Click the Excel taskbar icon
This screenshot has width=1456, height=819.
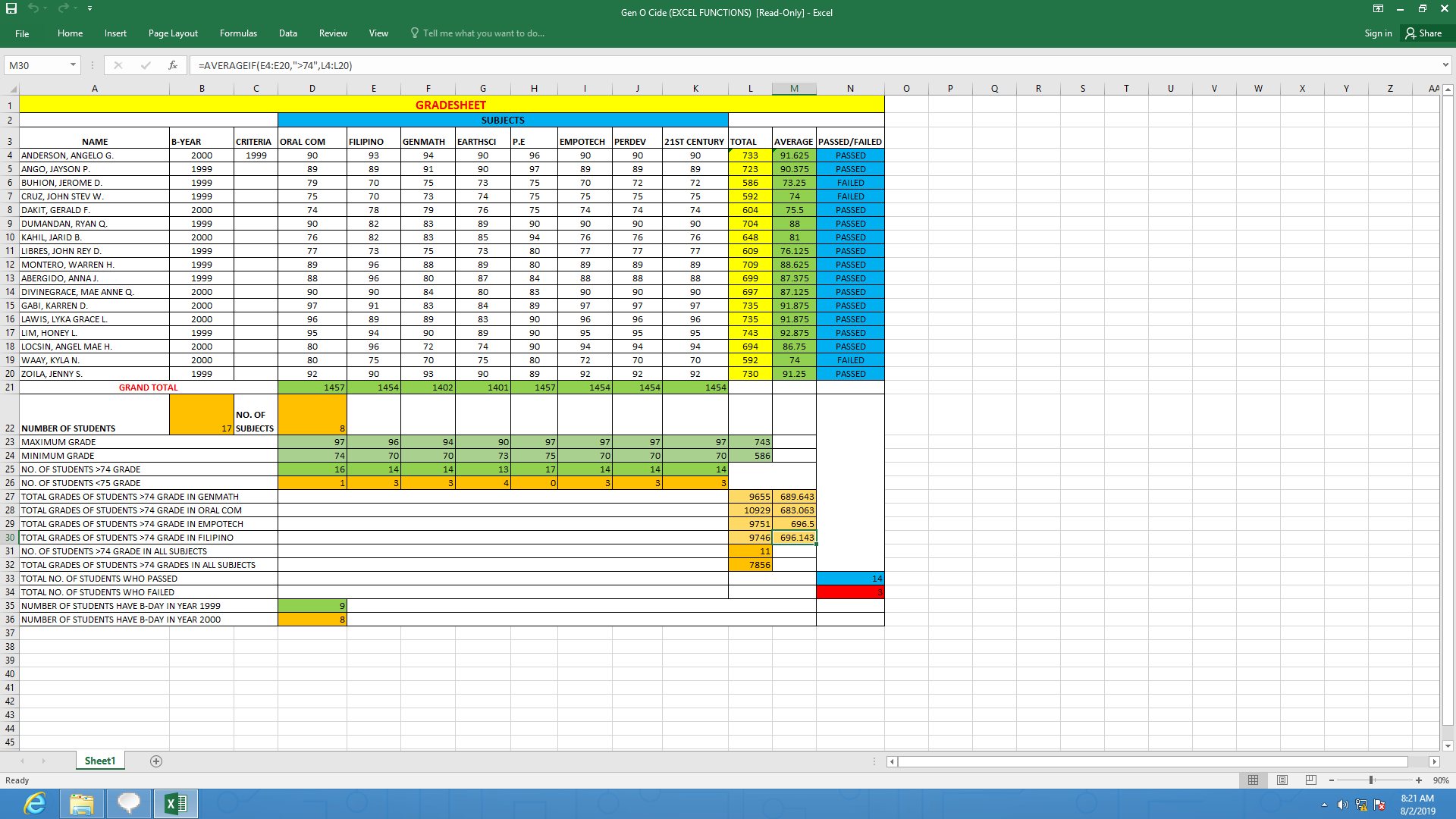coord(176,804)
